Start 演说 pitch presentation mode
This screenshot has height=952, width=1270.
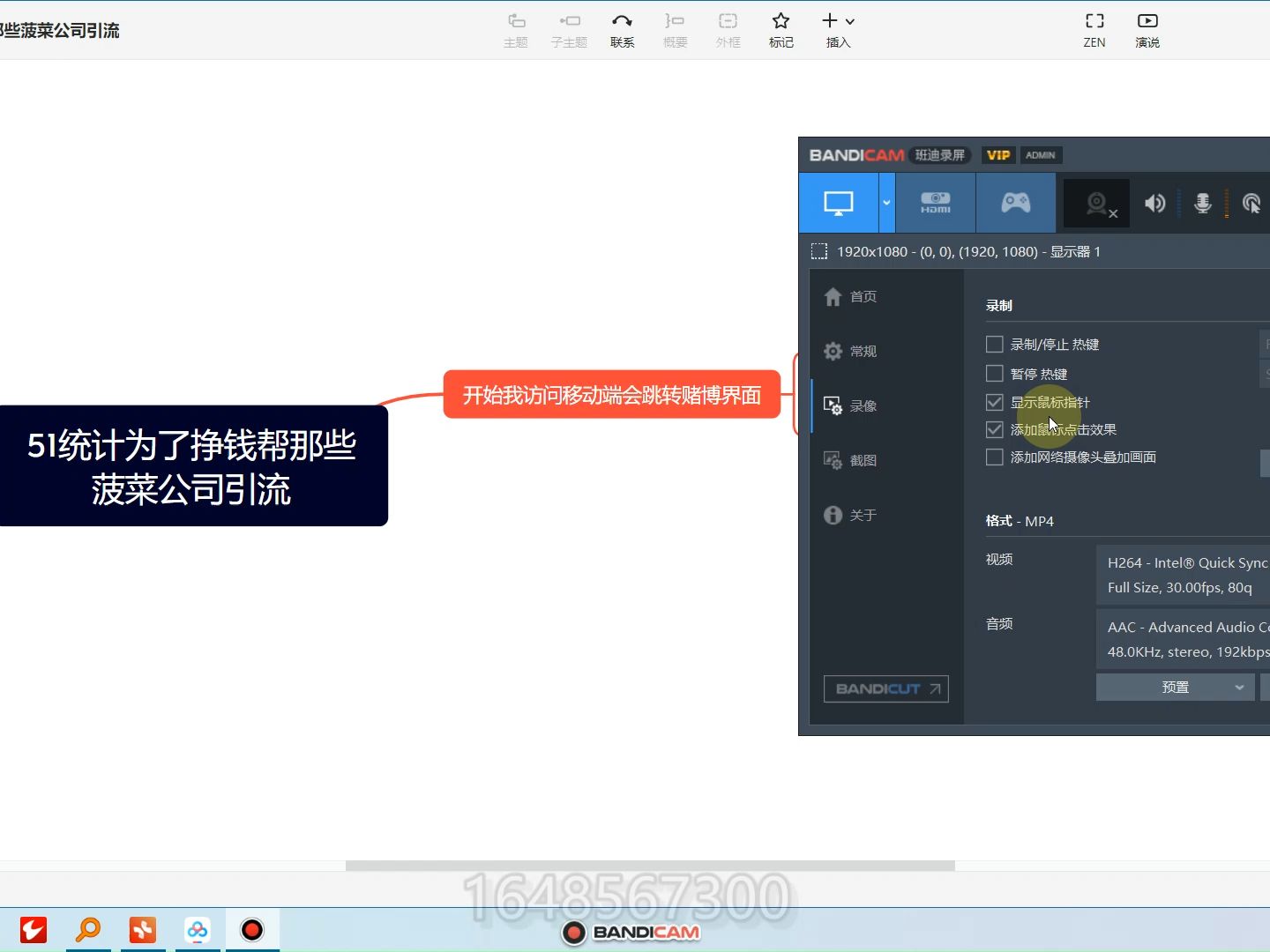(1147, 30)
